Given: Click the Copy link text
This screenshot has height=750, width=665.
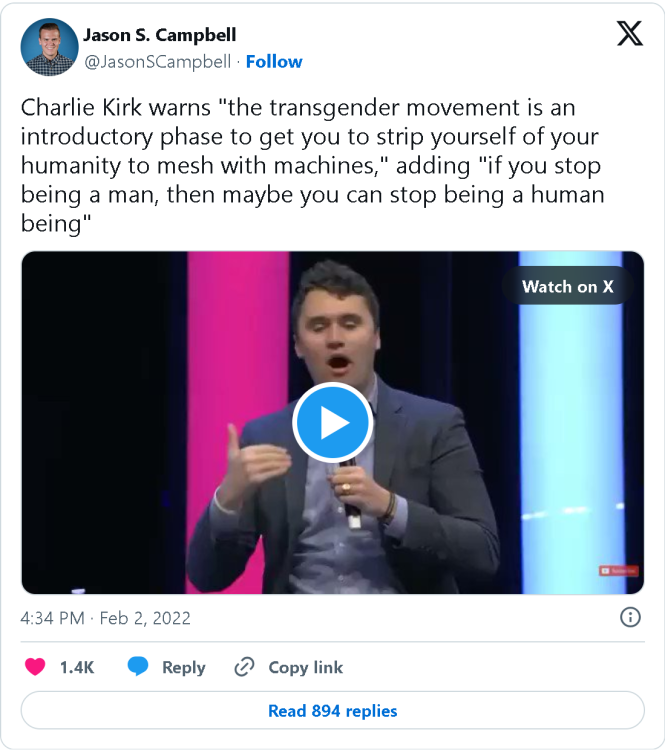Looking at the screenshot, I should tap(306, 667).
